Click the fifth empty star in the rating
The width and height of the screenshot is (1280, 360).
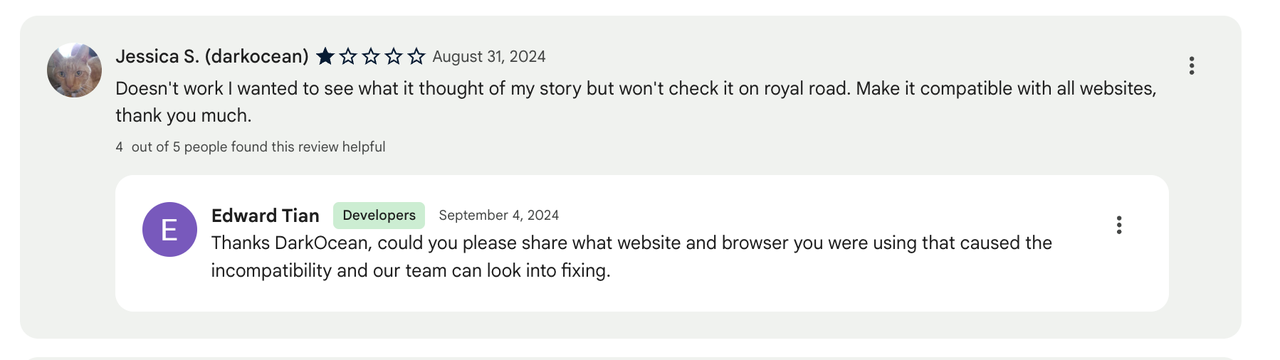[x=417, y=57]
